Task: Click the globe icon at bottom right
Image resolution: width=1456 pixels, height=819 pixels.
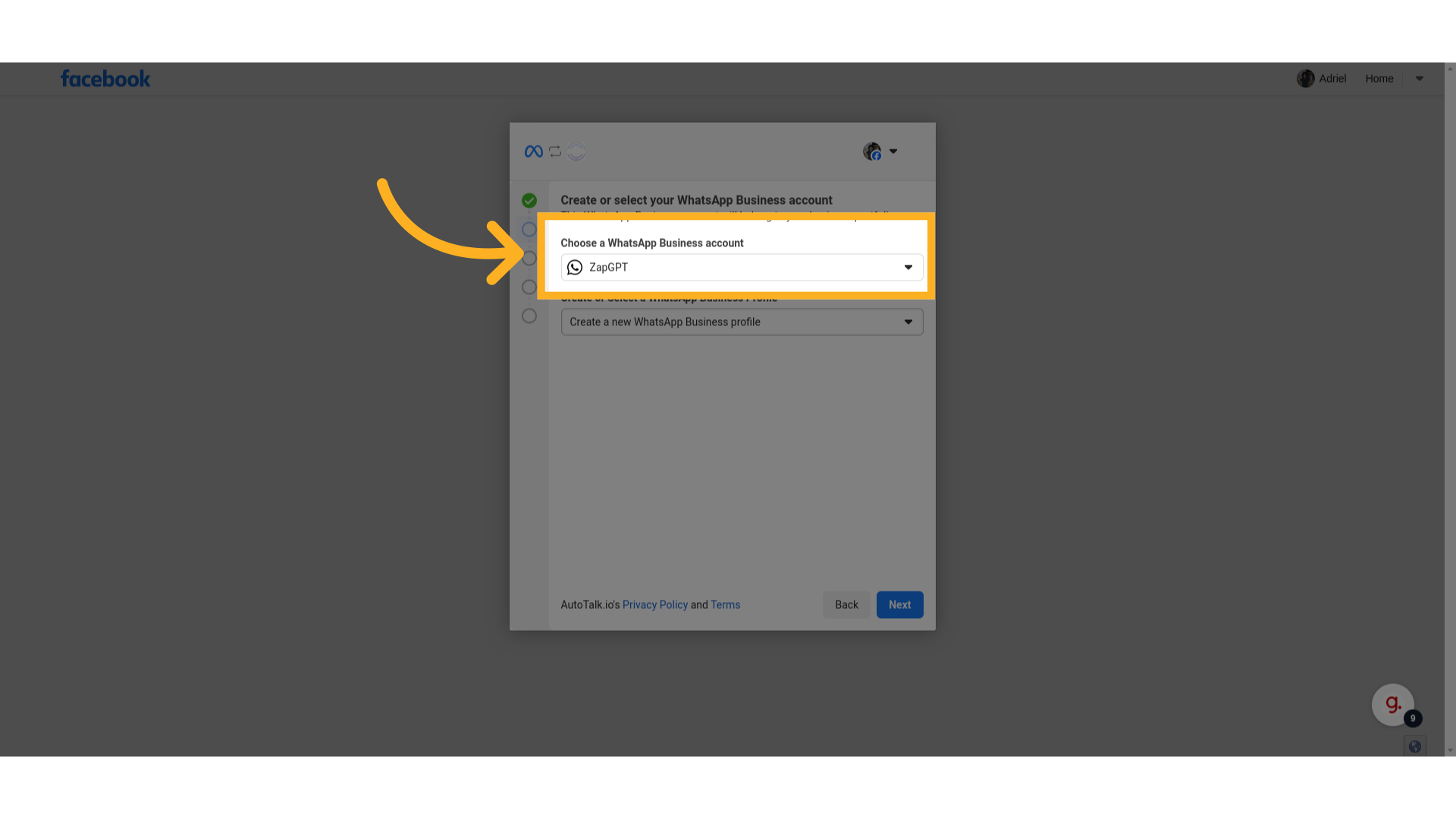Action: click(x=1414, y=747)
